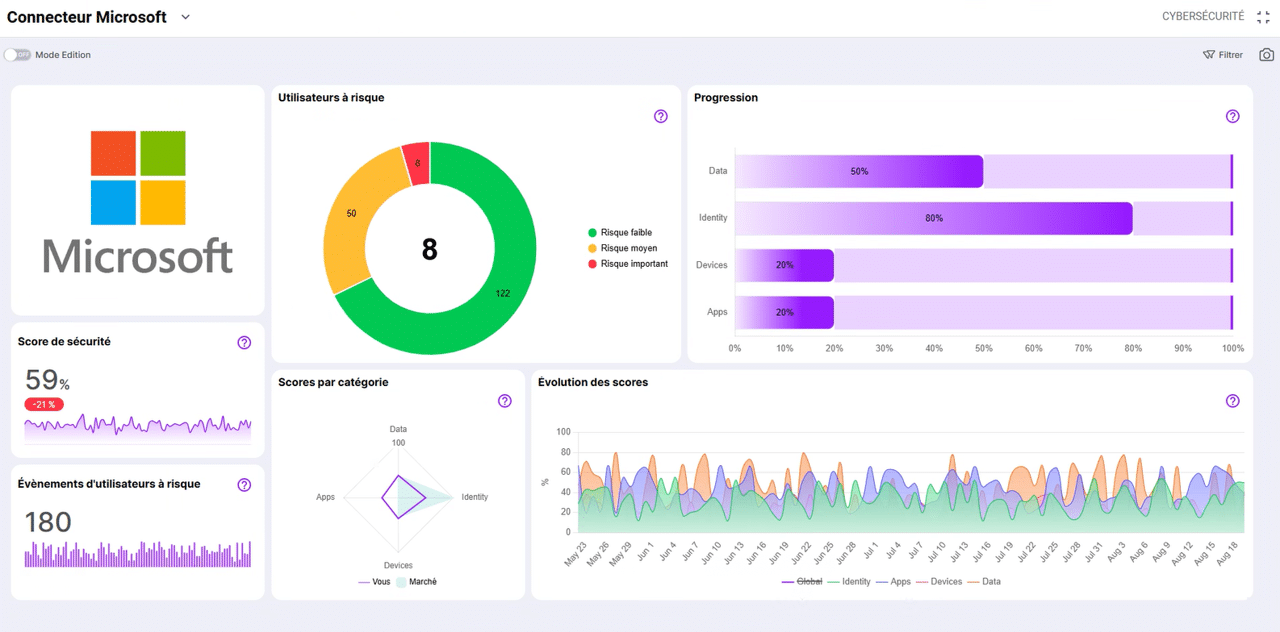
Task: Open help for Scores par catégorie
Action: click(505, 401)
